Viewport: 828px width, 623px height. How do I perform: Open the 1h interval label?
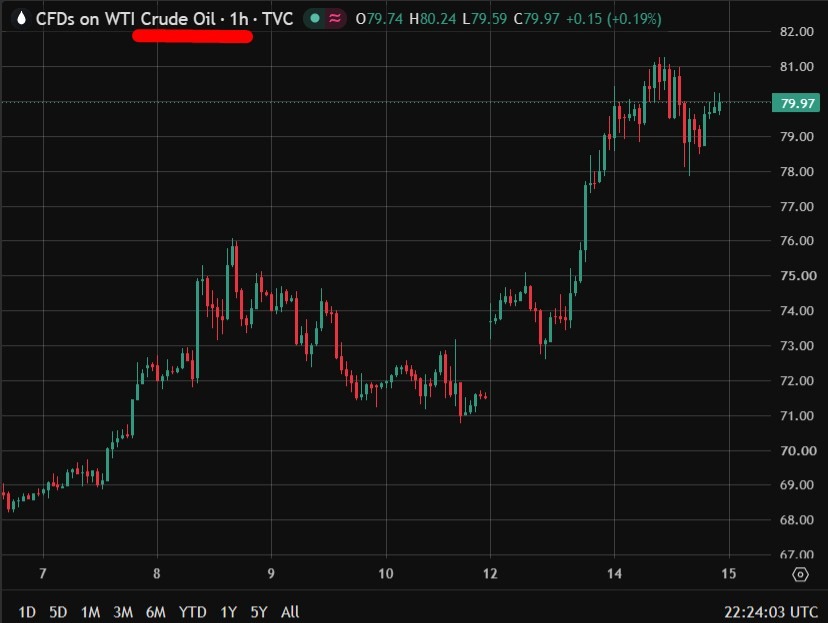tap(239, 19)
